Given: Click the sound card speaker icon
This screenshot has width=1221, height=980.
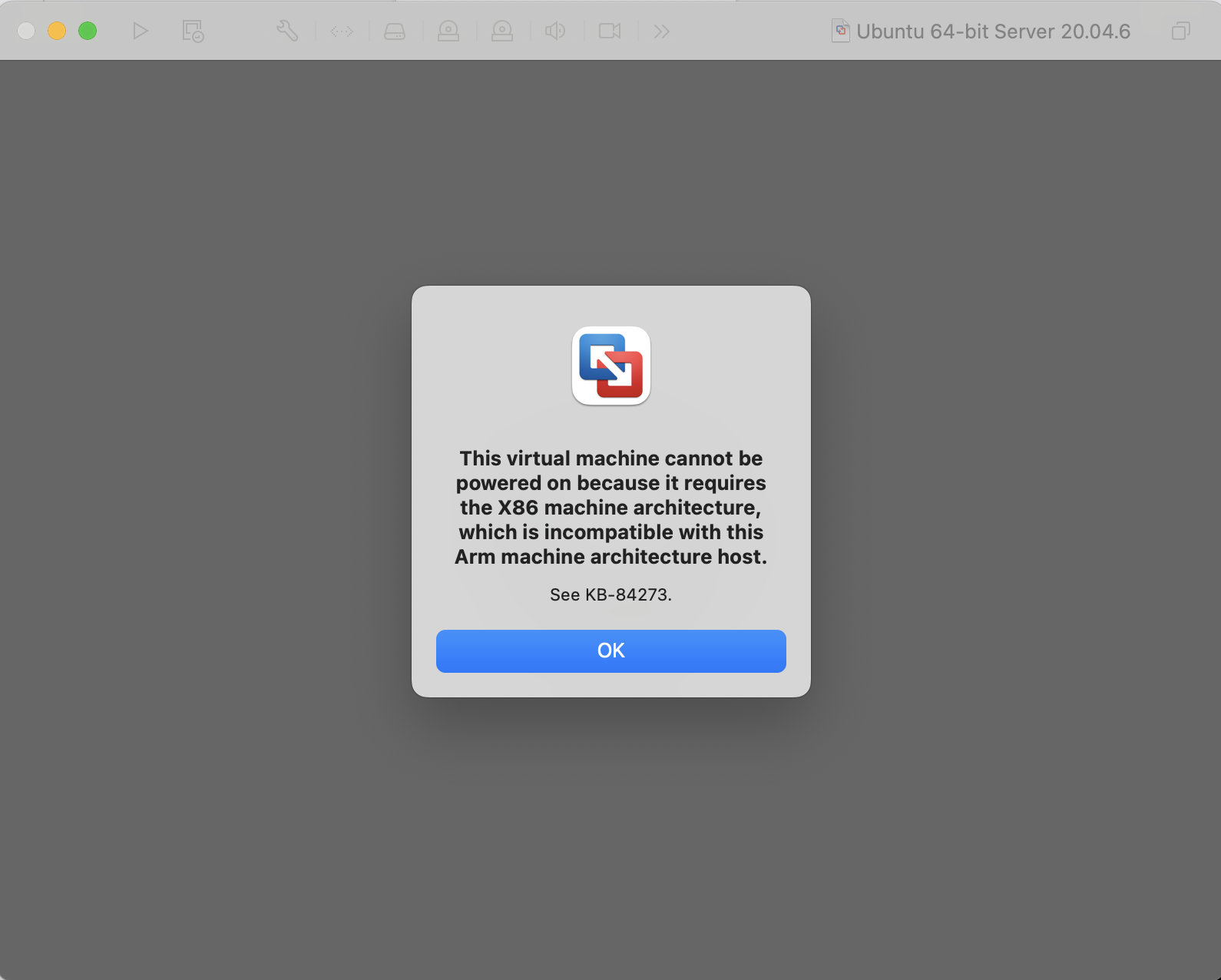Looking at the screenshot, I should pyautogui.click(x=555, y=31).
